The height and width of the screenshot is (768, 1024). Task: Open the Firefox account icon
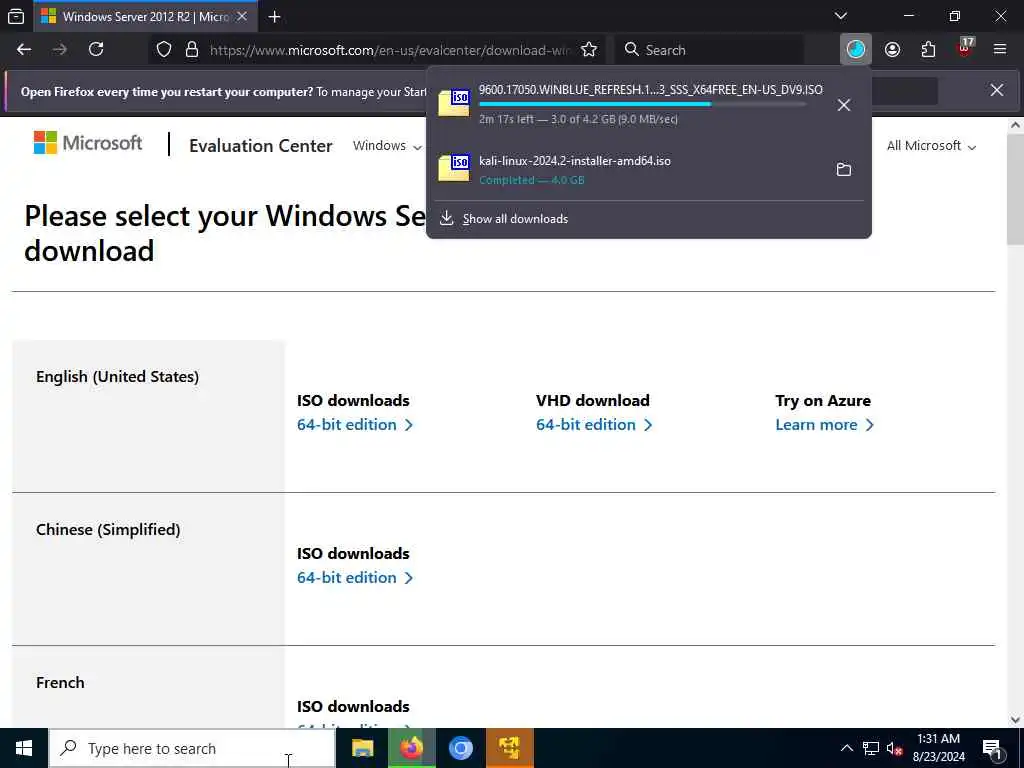(x=892, y=50)
